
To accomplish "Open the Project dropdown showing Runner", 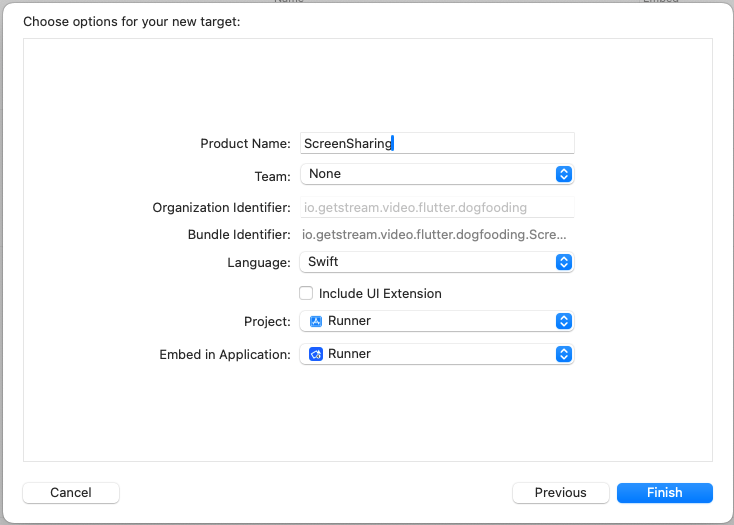I will (x=437, y=321).
